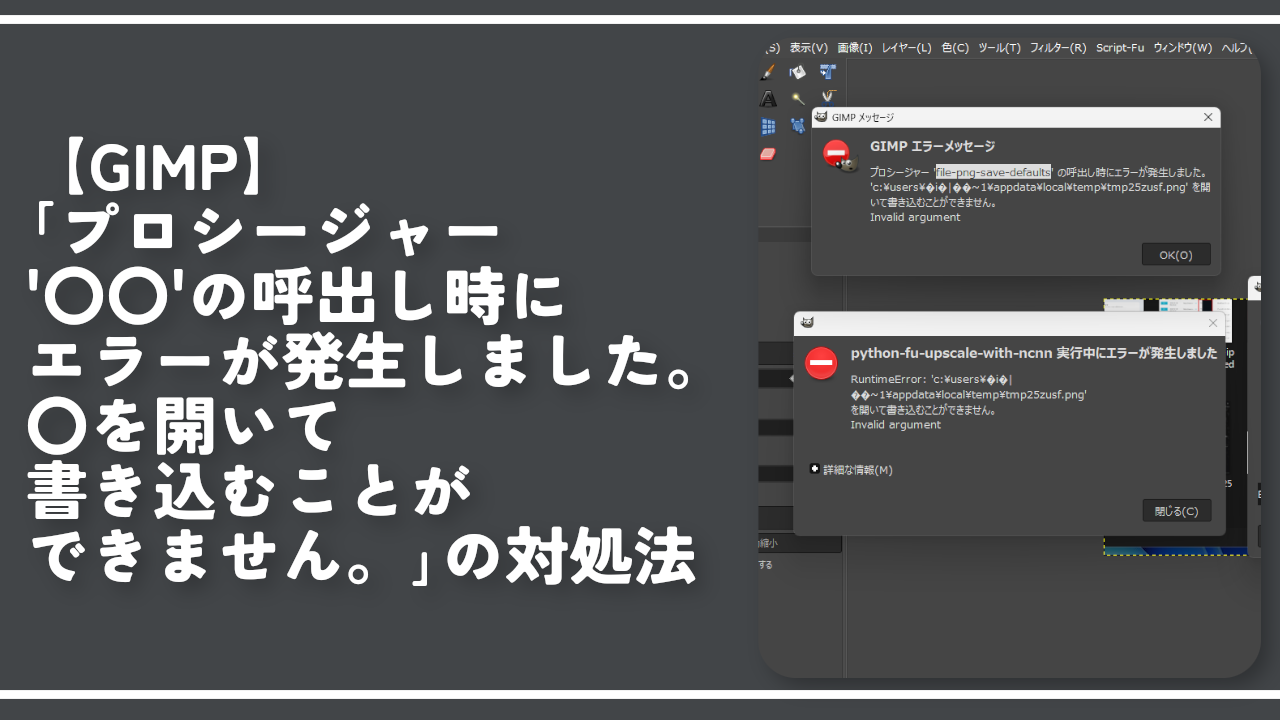Select the Scissors Select tool icon
1280x720 pixels.
point(827,98)
